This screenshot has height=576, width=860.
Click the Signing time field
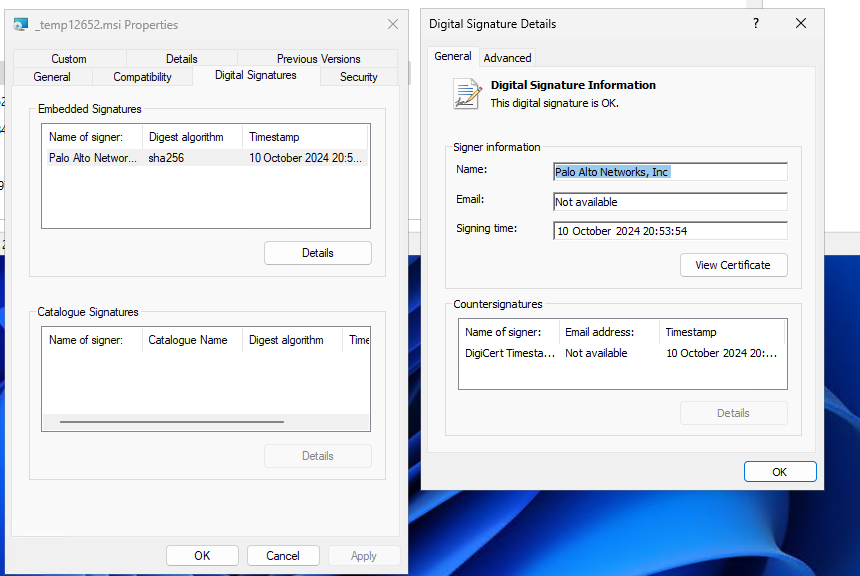[670, 231]
